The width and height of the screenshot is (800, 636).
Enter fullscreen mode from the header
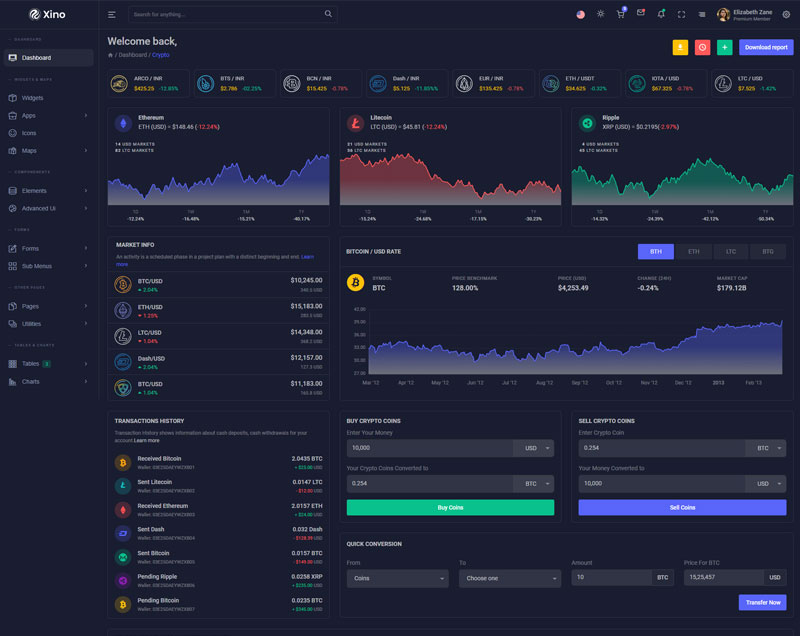tap(681, 14)
